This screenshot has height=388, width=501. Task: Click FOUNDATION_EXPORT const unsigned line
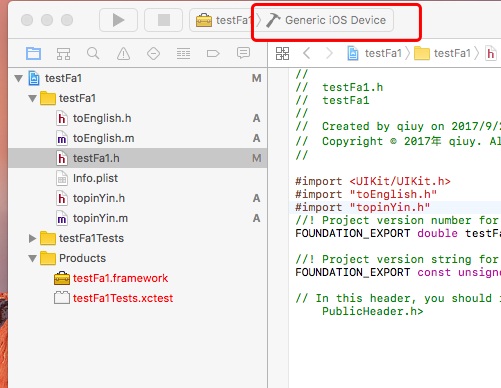pyautogui.click(x=398, y=272)
